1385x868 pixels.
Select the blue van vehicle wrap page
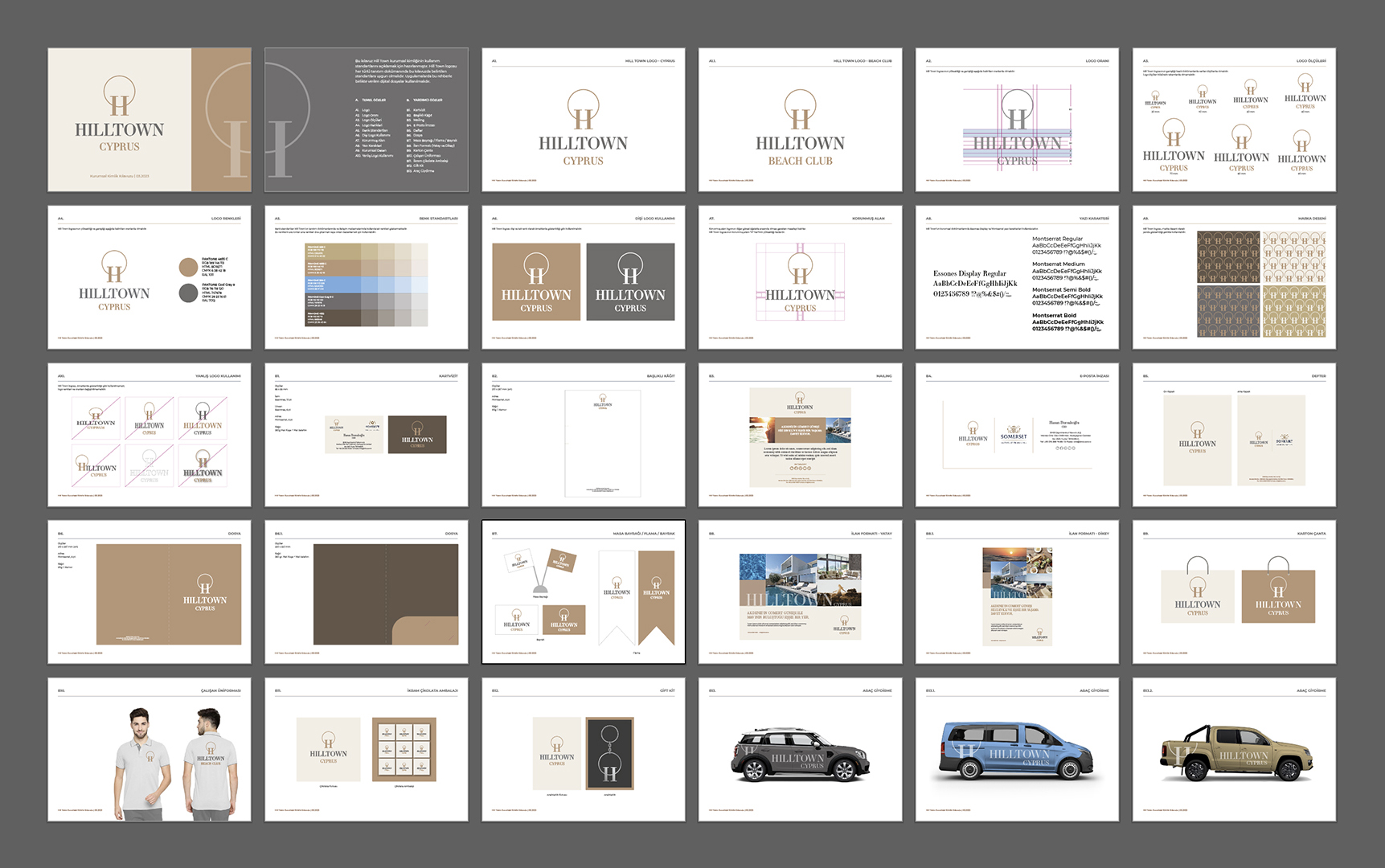(1017, 749)
